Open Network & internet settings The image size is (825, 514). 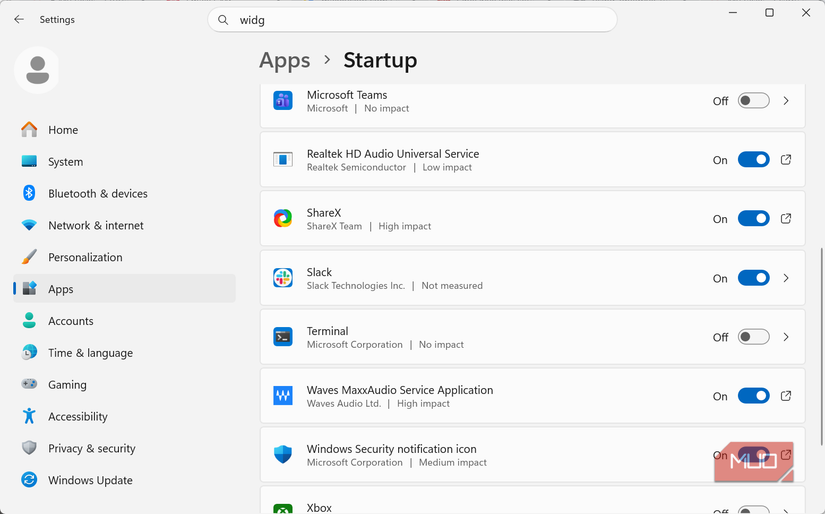(125, 225)
